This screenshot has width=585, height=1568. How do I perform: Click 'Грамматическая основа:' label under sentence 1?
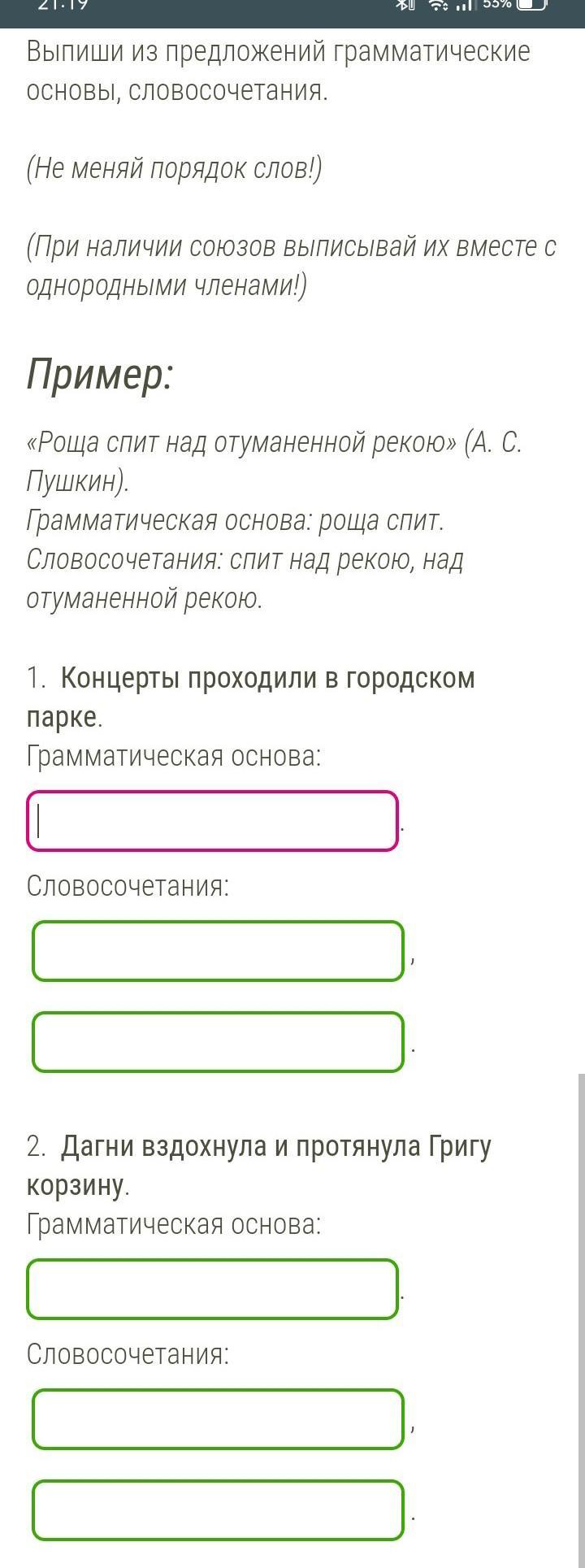click(174, 756)
